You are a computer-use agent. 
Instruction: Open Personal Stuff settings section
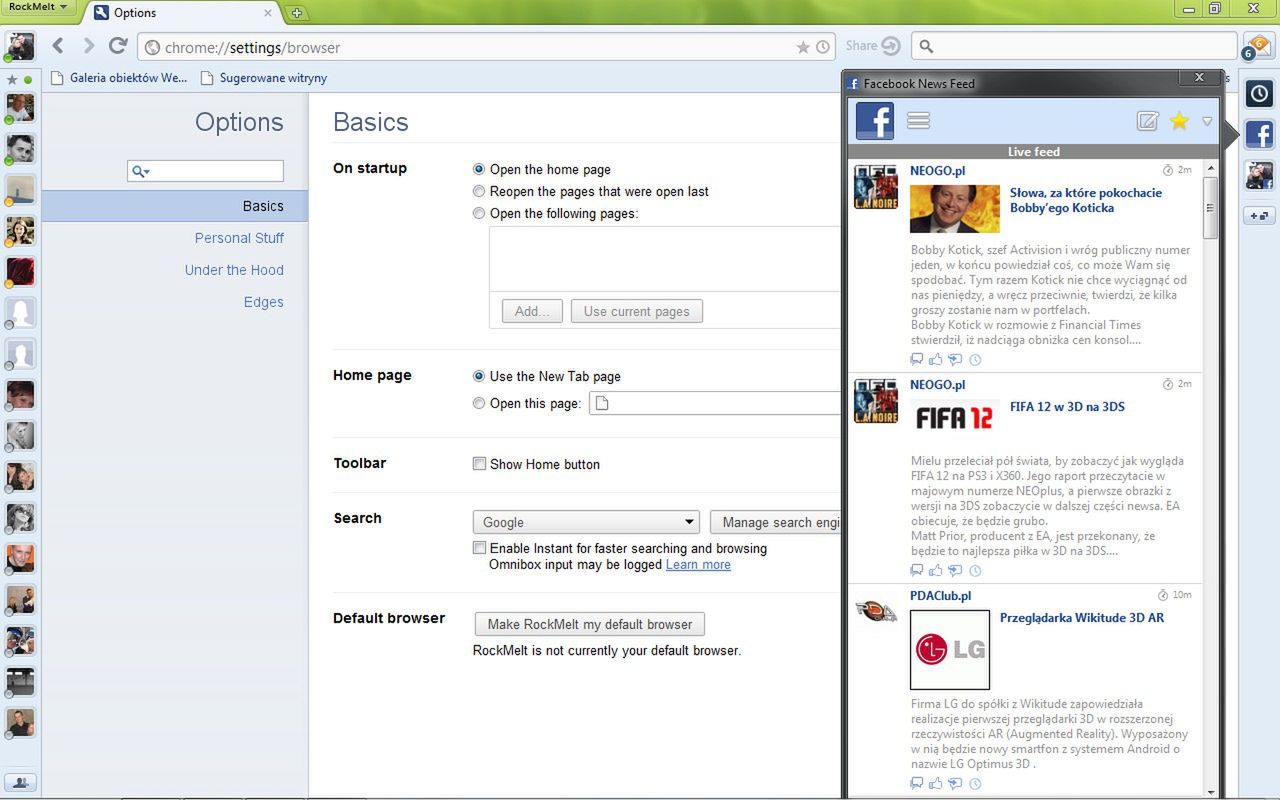pyautogui.click(x=239, y=238)
